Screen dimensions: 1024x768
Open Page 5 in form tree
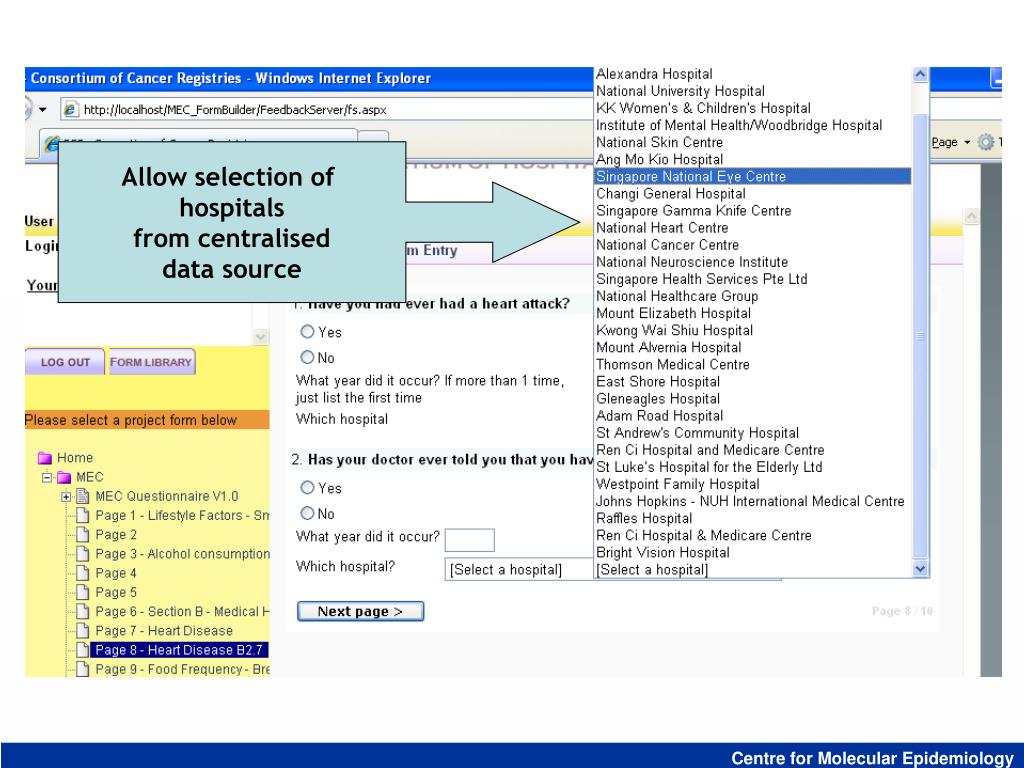[x=116, y=592]
